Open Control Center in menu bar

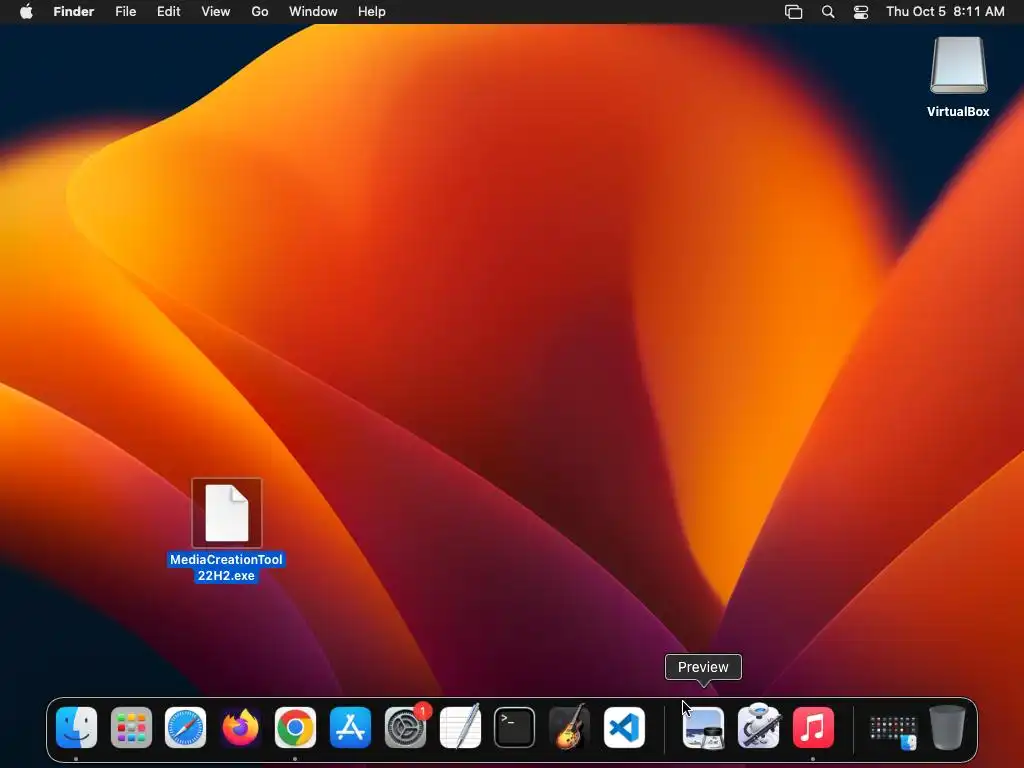(861, 12)
